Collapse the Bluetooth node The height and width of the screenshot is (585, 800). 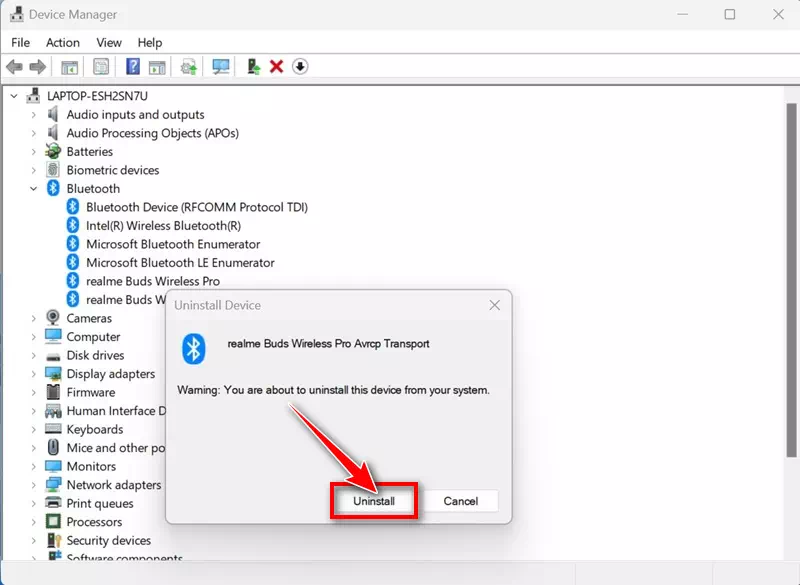pyautogui.click(x=34, y=189)
